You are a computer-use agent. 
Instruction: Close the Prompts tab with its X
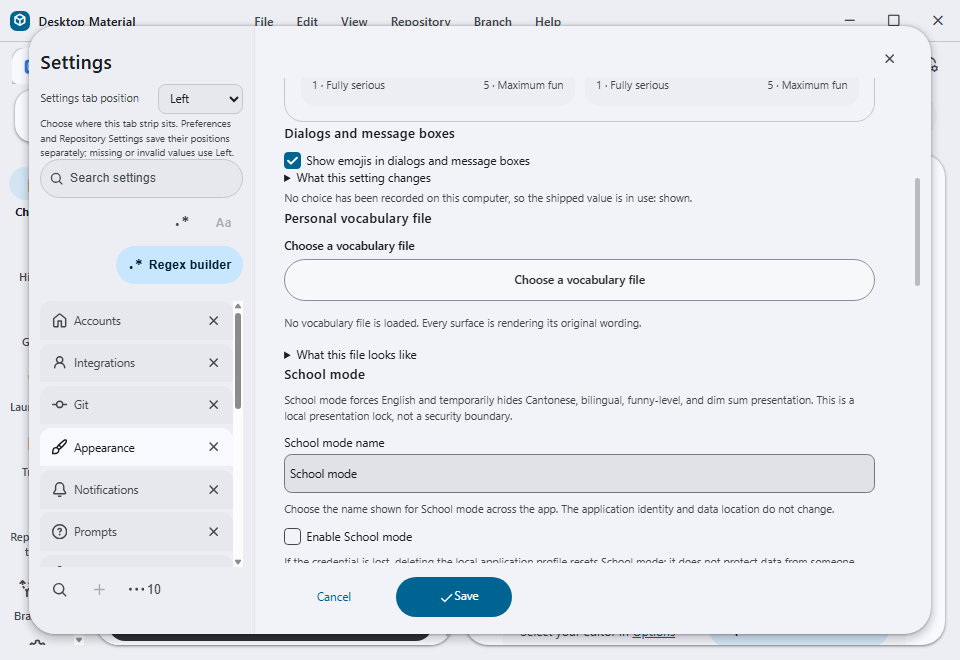tap(214, 531)
